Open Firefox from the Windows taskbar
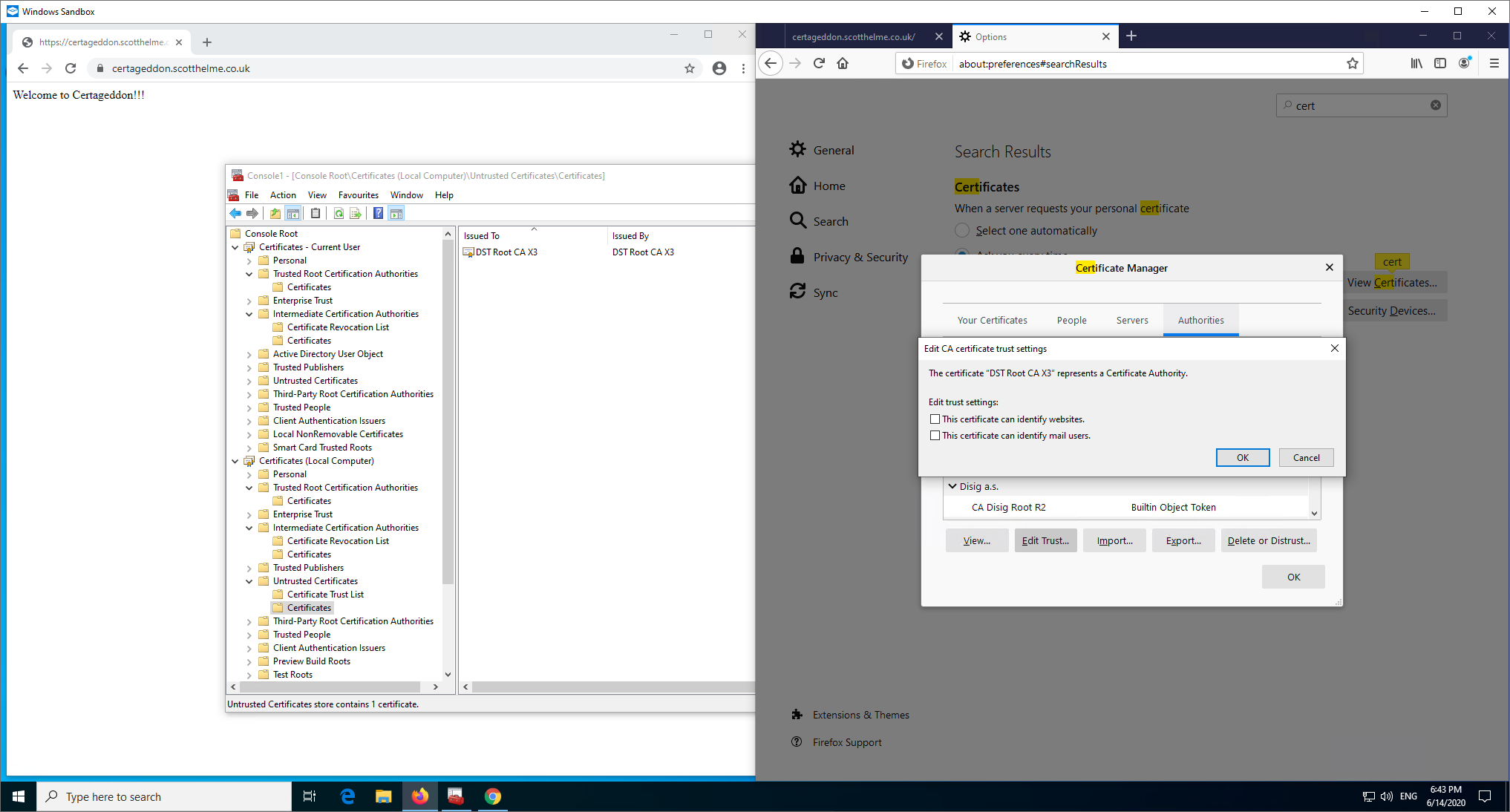Image resolution: width=1510 pixels, height=812 pixels. [x=420, y=796]
